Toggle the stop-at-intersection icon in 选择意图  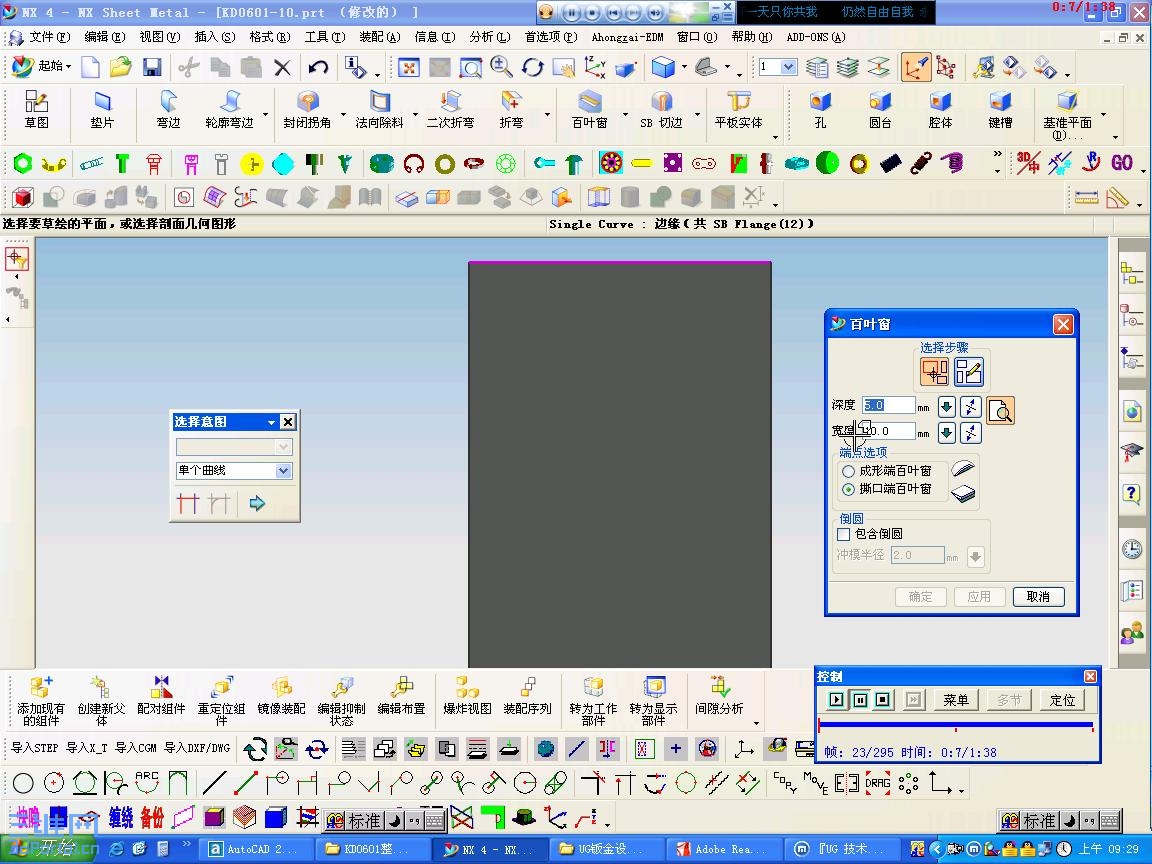[188, 503]
